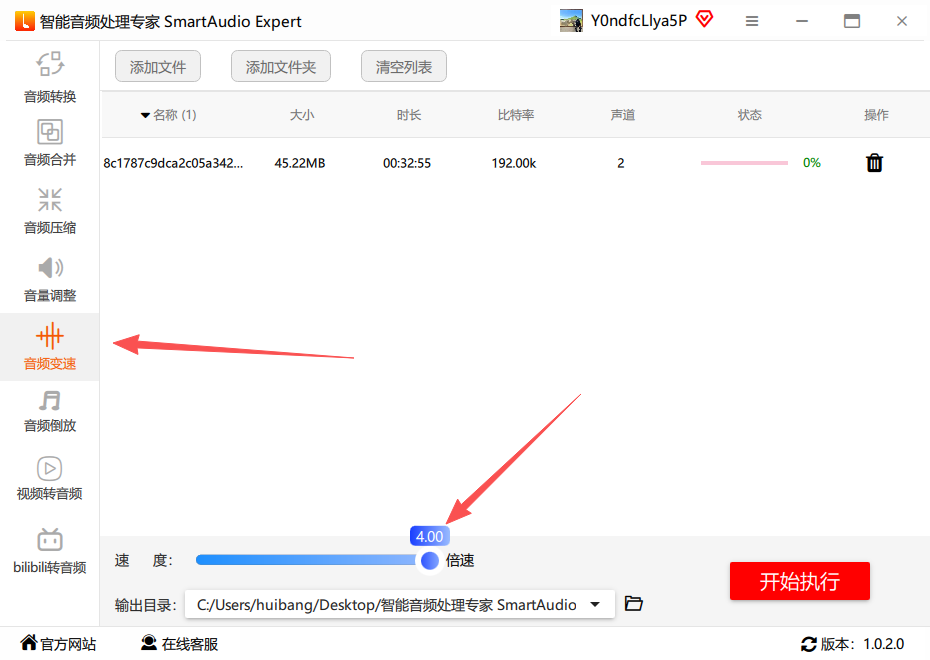The height and width of the screenshot is (660, 930).
Task: Browse output folder with the folder icon
Action: 633,604
